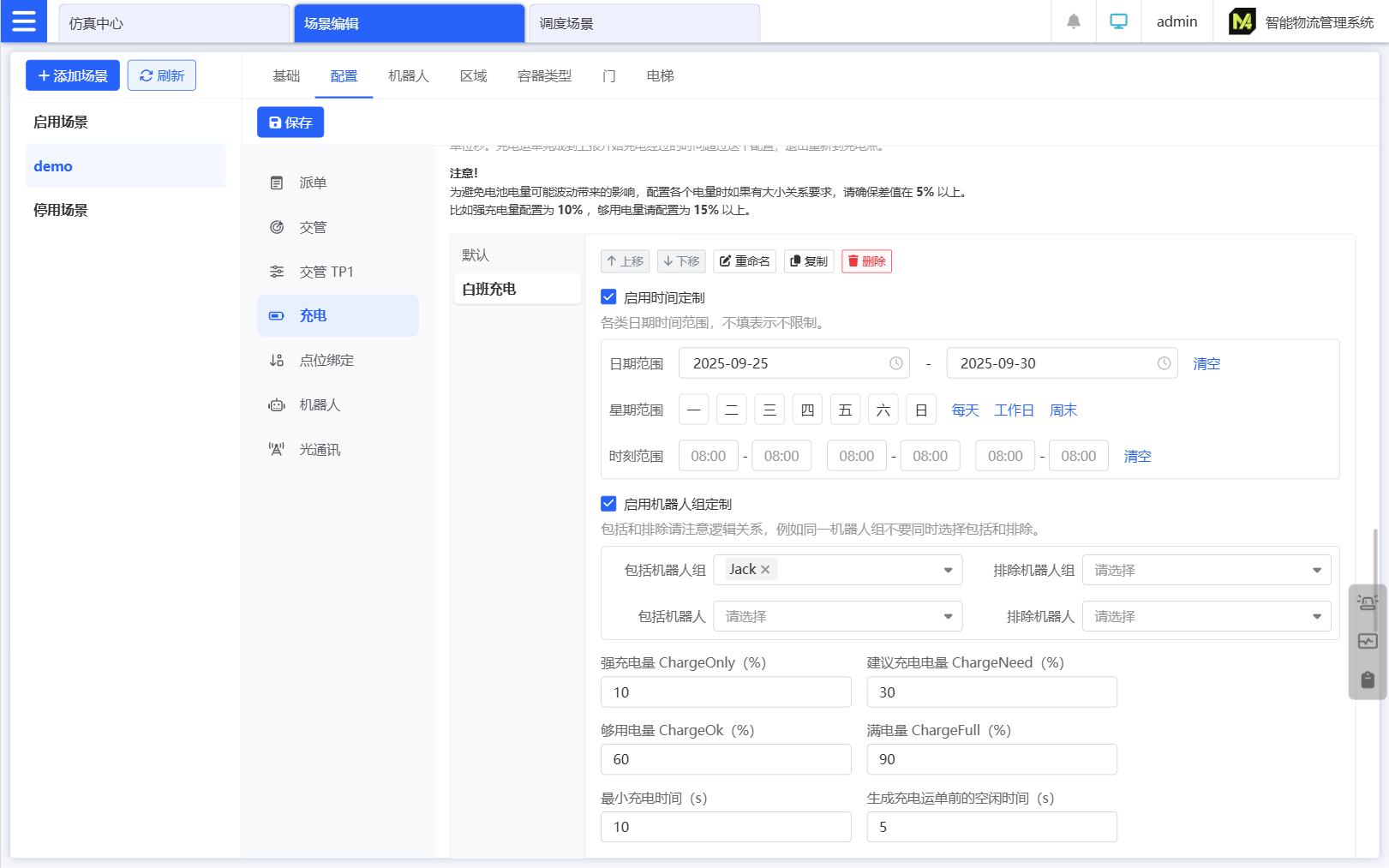The image size is (1389, 868).
Task: Click the clock icon in start date field
Action: 895,363
